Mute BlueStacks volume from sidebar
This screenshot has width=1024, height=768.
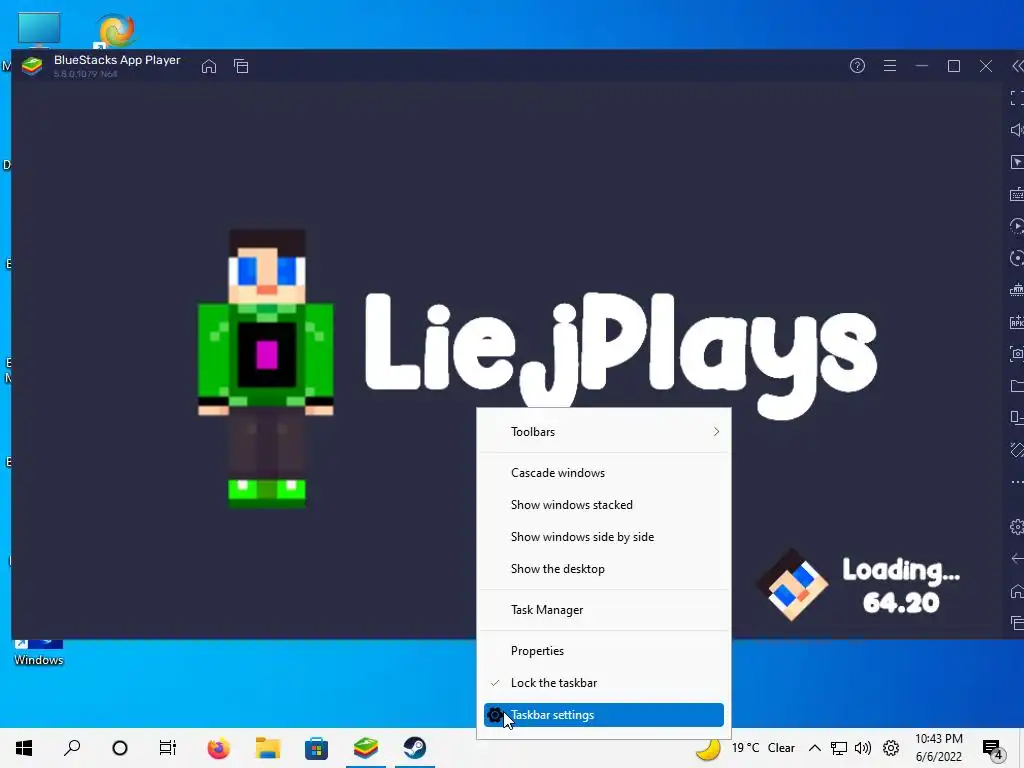point(1017,130)
